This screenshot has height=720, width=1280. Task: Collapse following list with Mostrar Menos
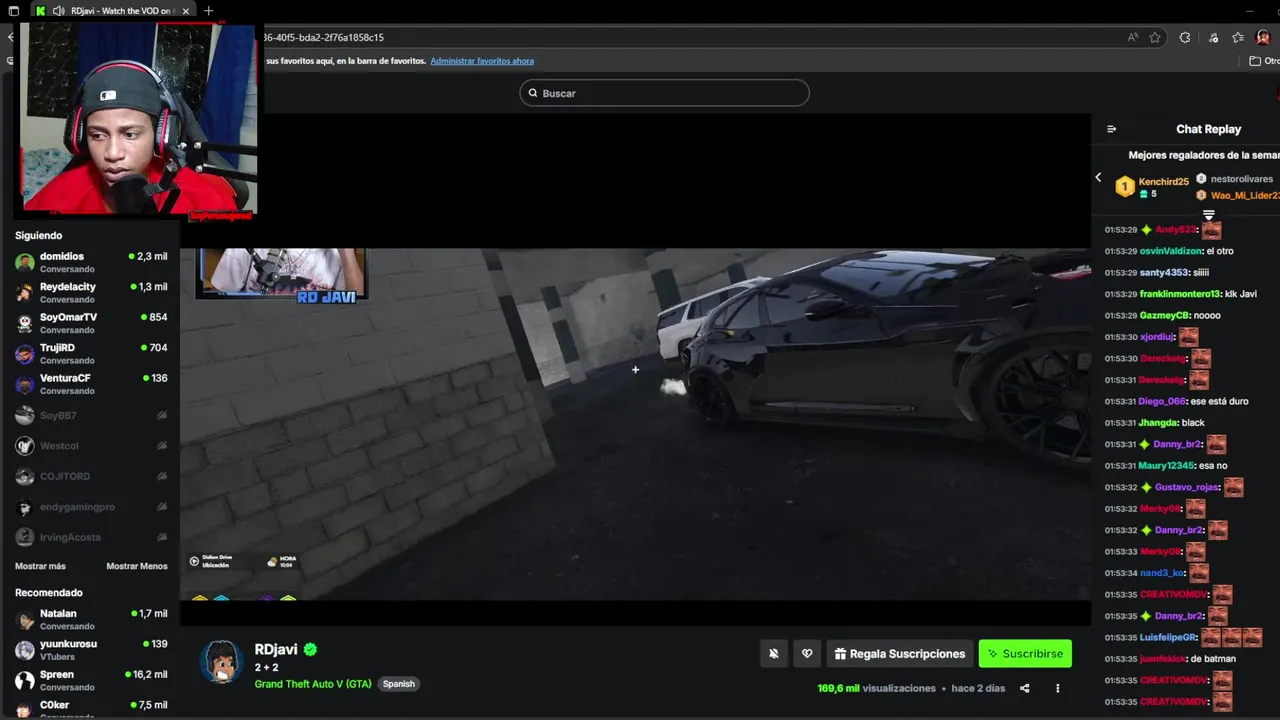point(137,566)
